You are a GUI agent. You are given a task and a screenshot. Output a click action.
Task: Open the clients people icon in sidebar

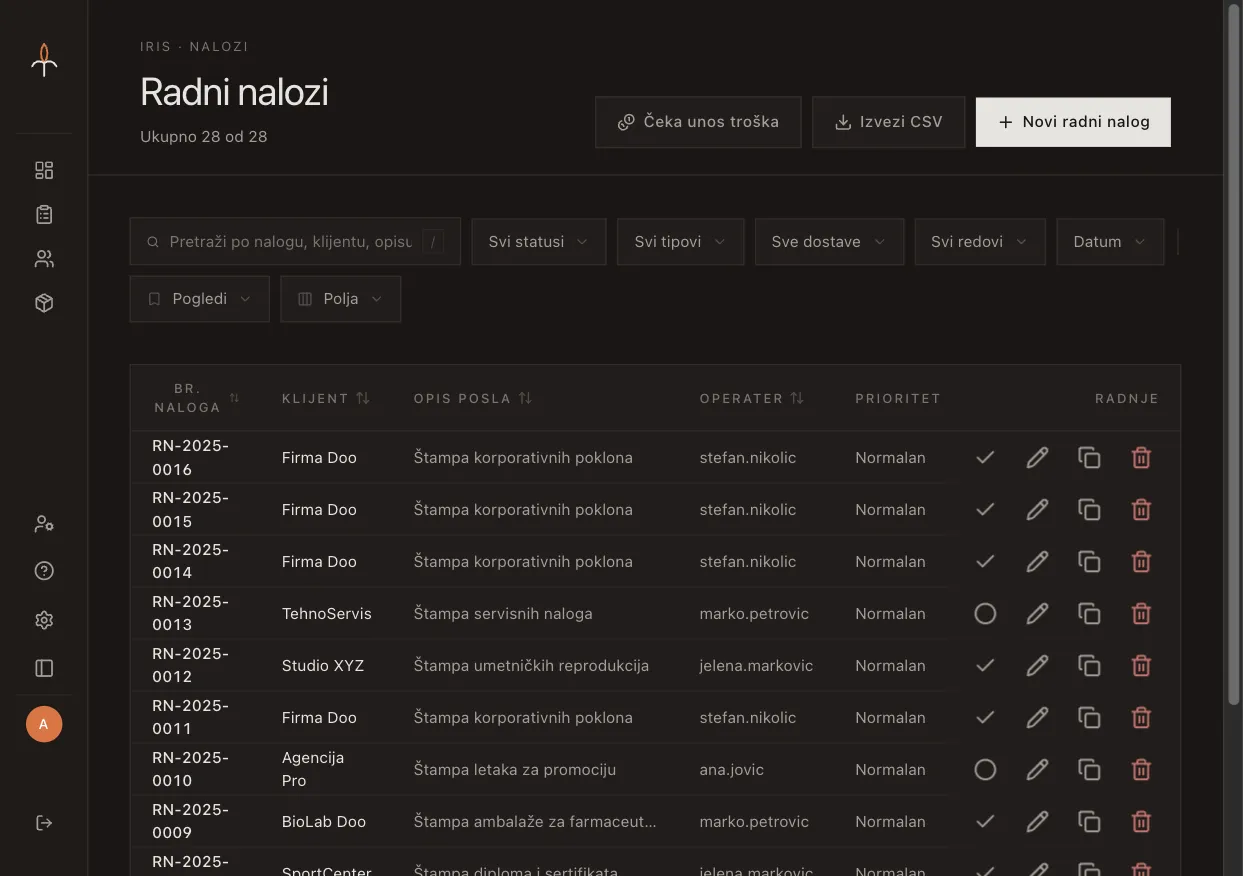pyautogui.click(x=44, y=259)
